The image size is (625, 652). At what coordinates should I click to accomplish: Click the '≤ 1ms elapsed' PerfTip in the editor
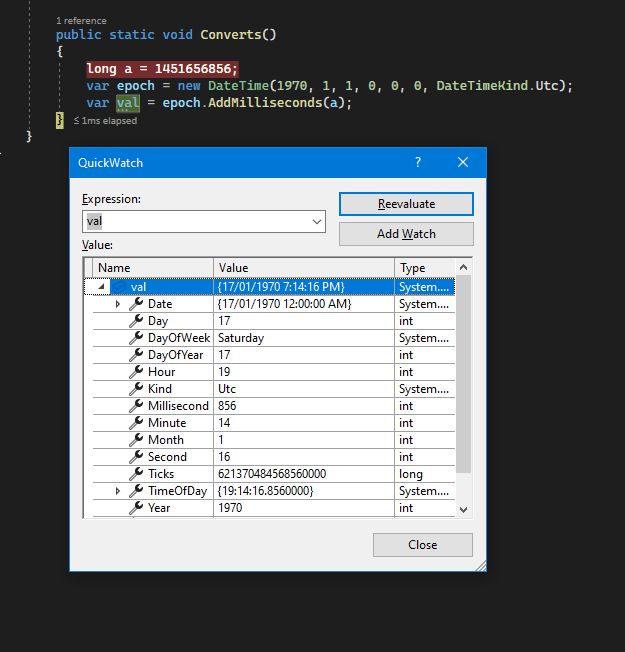pos(105,121)
